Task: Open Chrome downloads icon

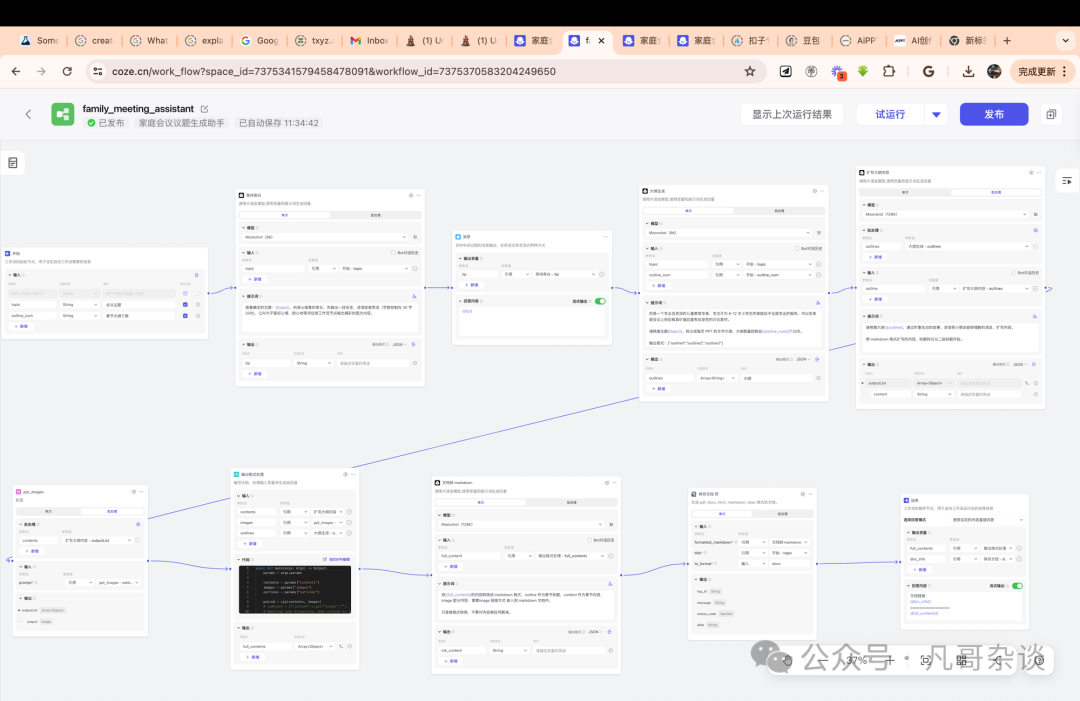Action: [968, 71]
